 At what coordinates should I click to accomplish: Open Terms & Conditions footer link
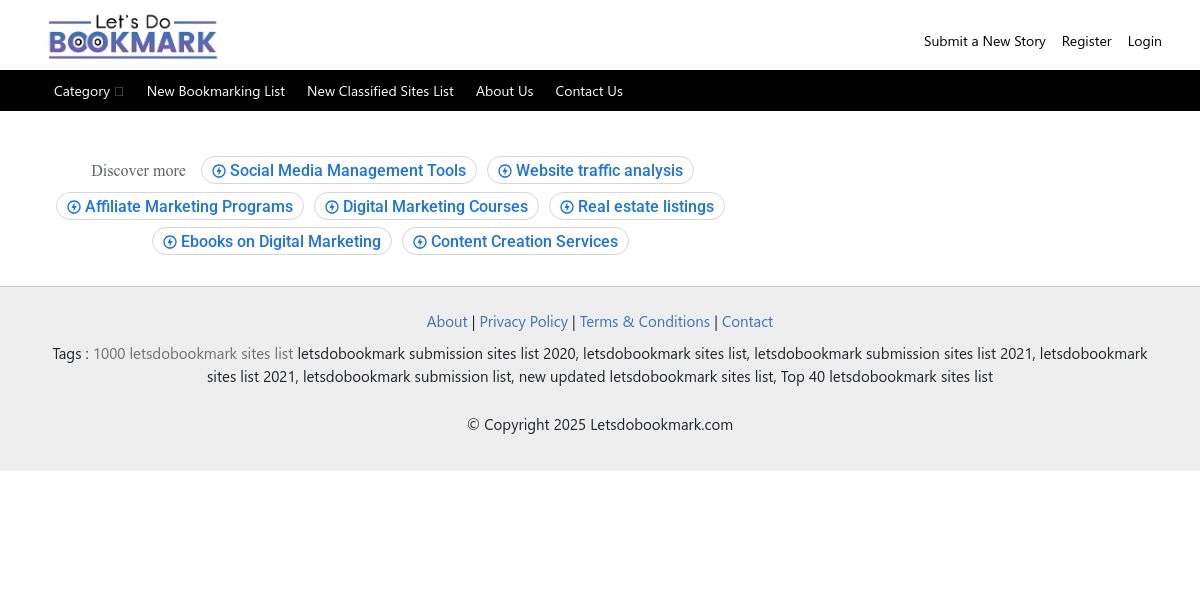[x=645, y=321]
